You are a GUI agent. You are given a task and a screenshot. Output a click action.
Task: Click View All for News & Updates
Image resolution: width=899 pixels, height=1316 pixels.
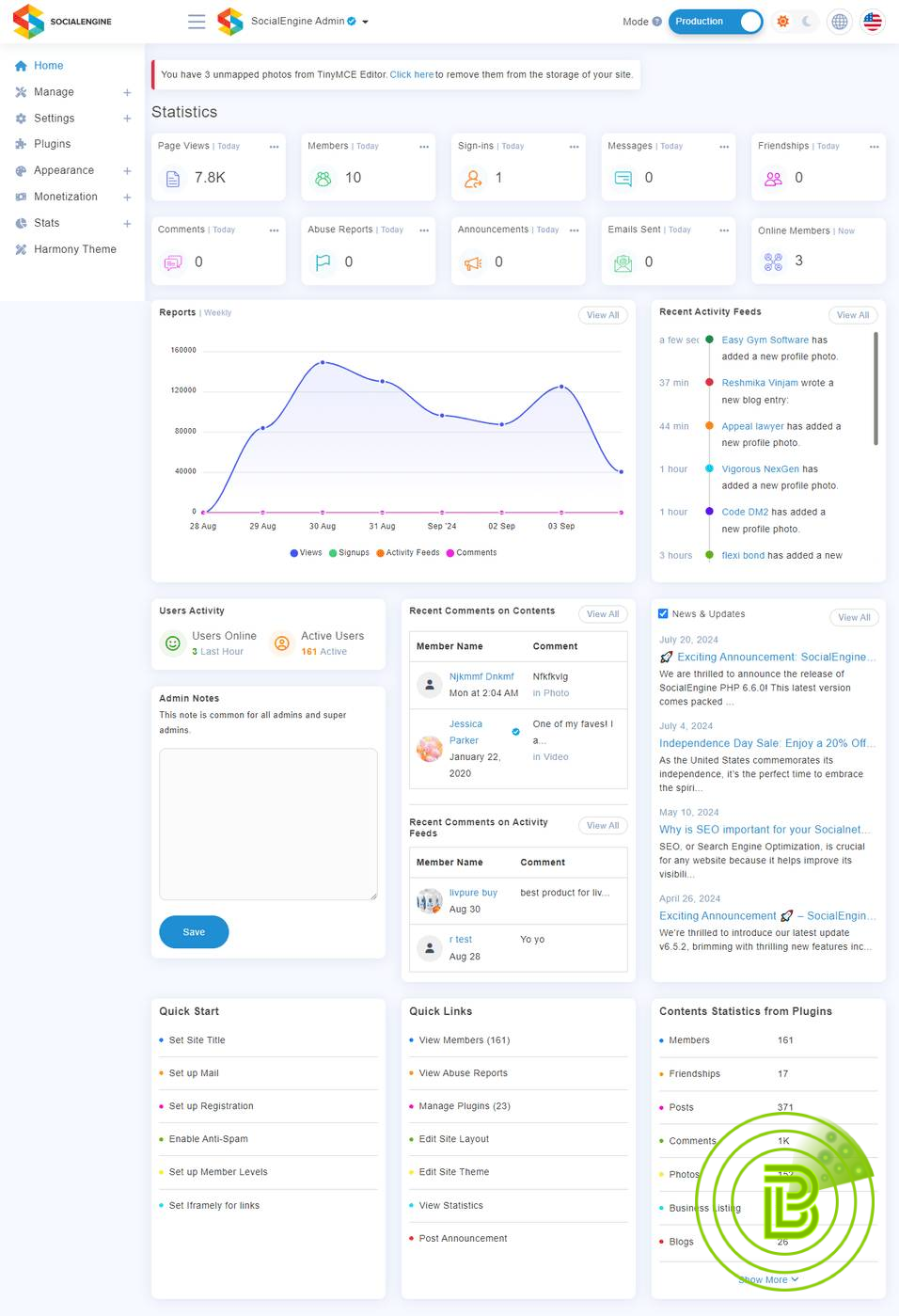click(854, 617)
